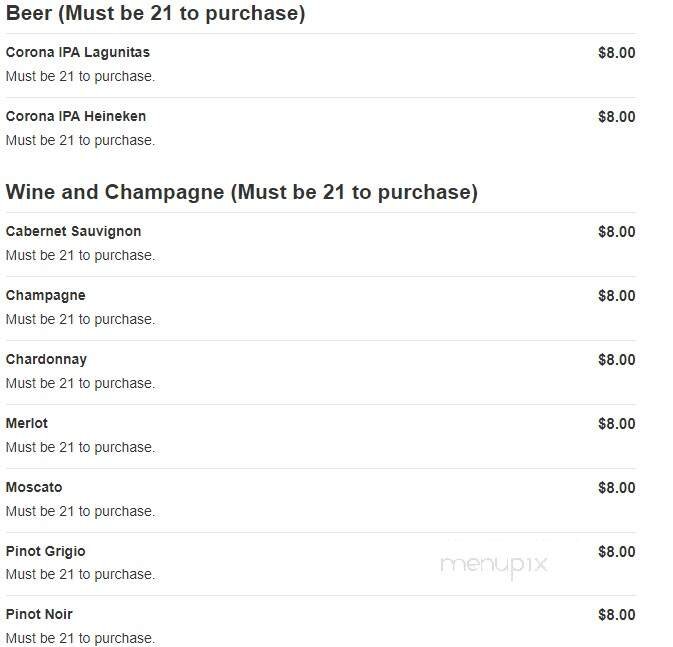Click the price next to Chardonnay
This screenshot has height=647, width=673.
pyautogui.click(x=616, y=360)
